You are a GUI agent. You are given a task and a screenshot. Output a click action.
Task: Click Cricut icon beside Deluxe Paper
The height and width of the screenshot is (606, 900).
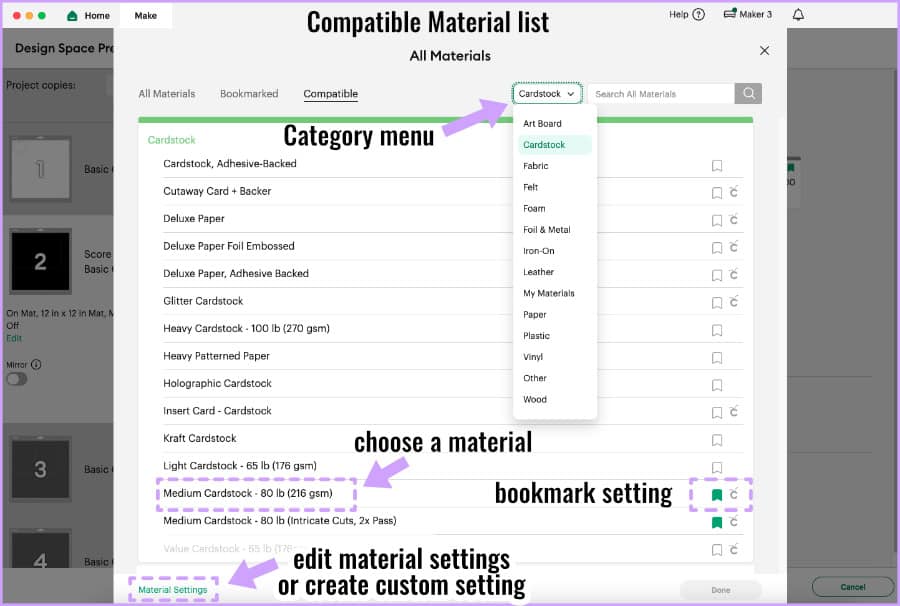(x=734, y=219)
